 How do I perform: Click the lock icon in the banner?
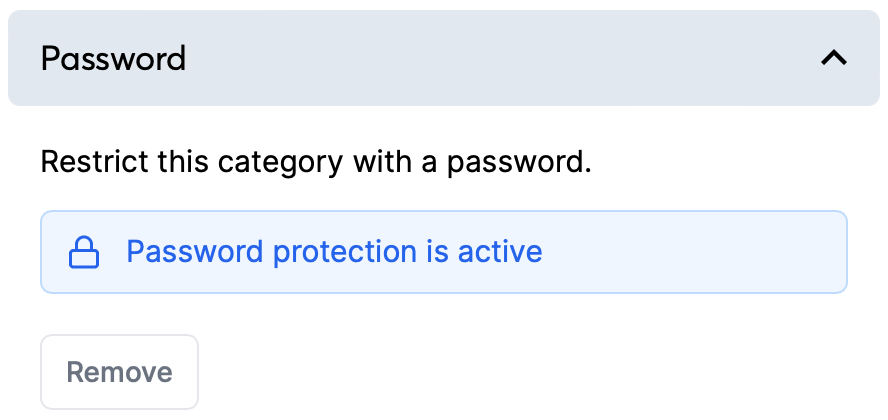tap(84, 252)
